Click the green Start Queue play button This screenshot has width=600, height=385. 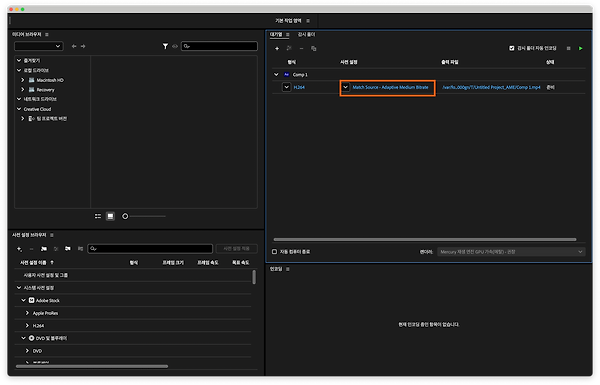coord(580,48)
